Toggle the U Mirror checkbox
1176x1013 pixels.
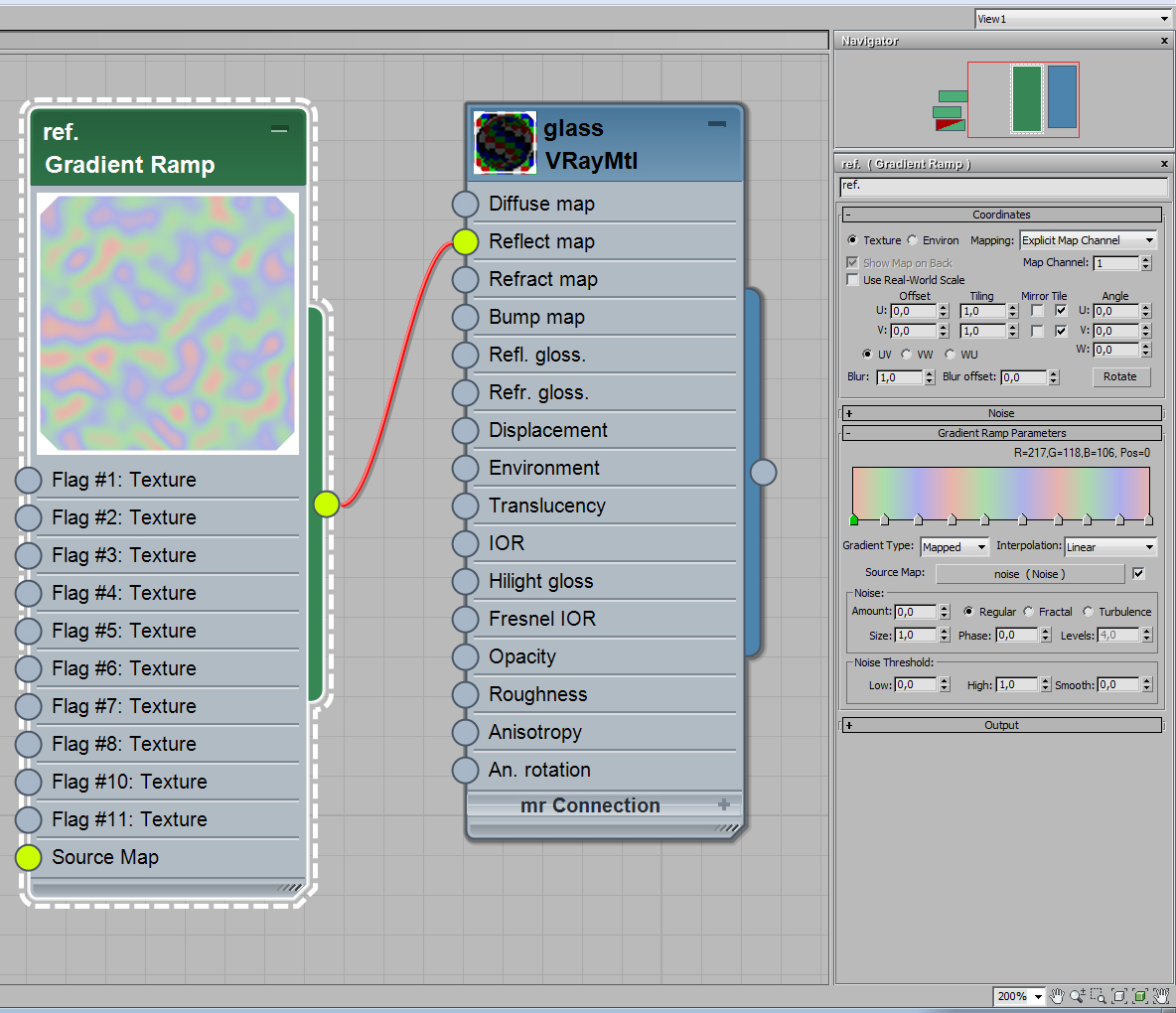[1037, 311]
